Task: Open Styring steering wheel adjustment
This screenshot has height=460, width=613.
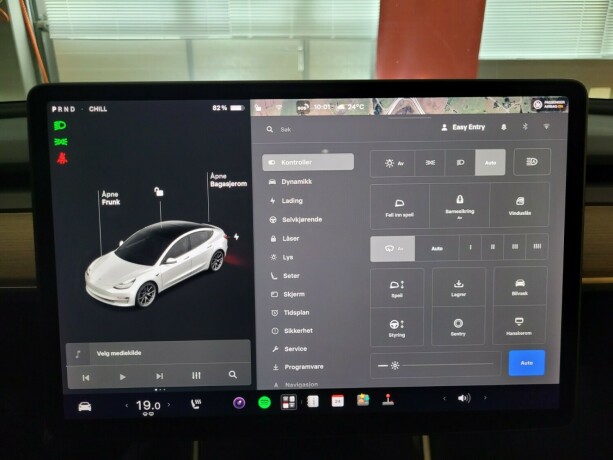Action: 397,328
